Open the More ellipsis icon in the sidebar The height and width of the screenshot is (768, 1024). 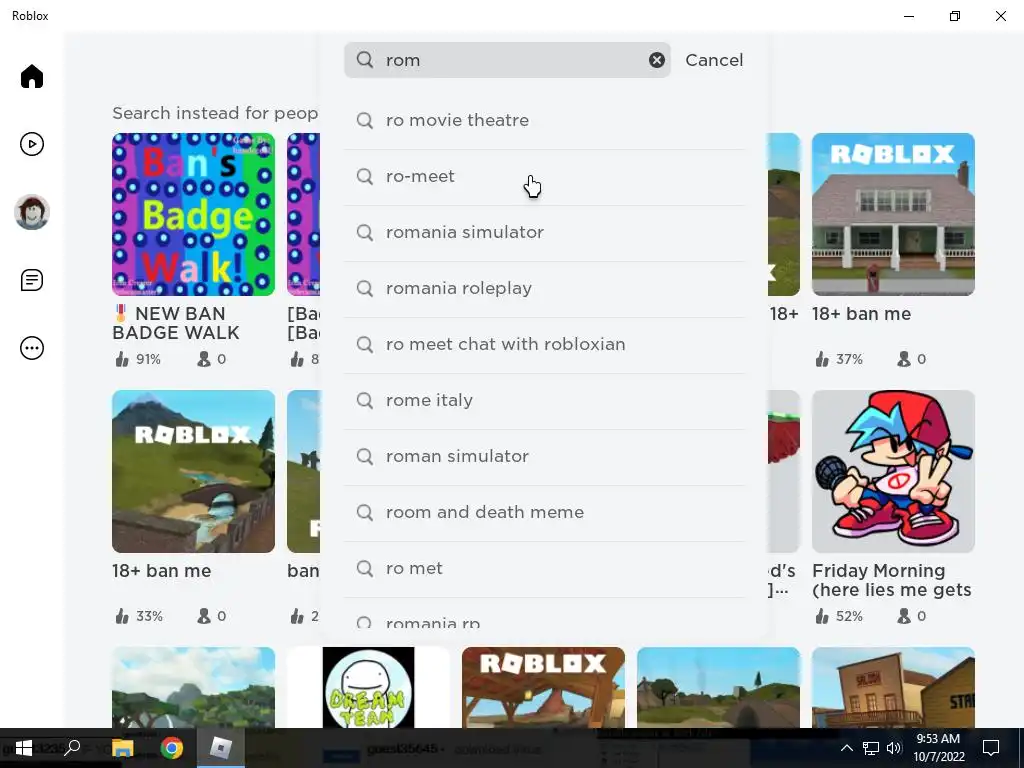pos(31,348)
